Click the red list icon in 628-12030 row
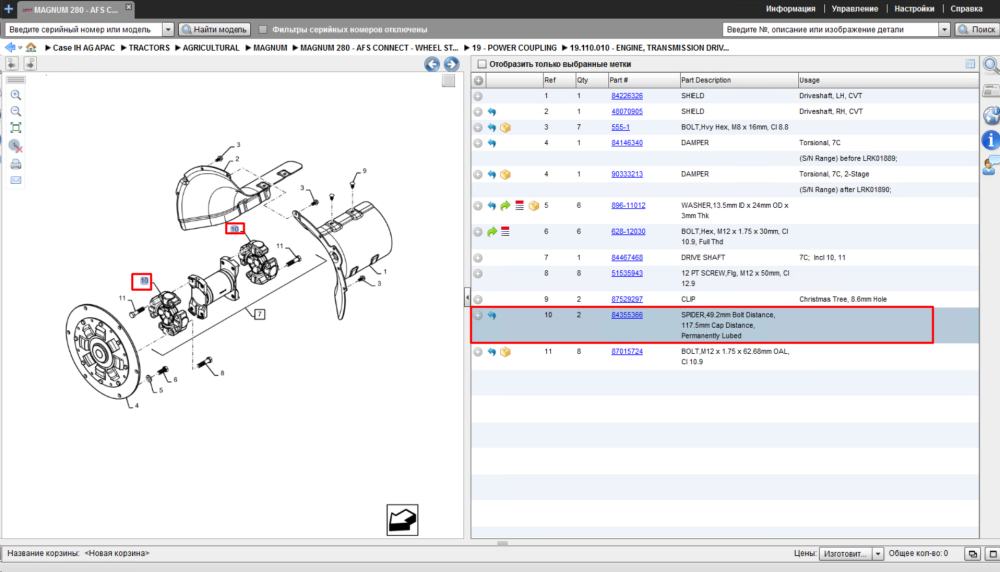Screen dimensions: 1000x572 click(x=505, y=231)
